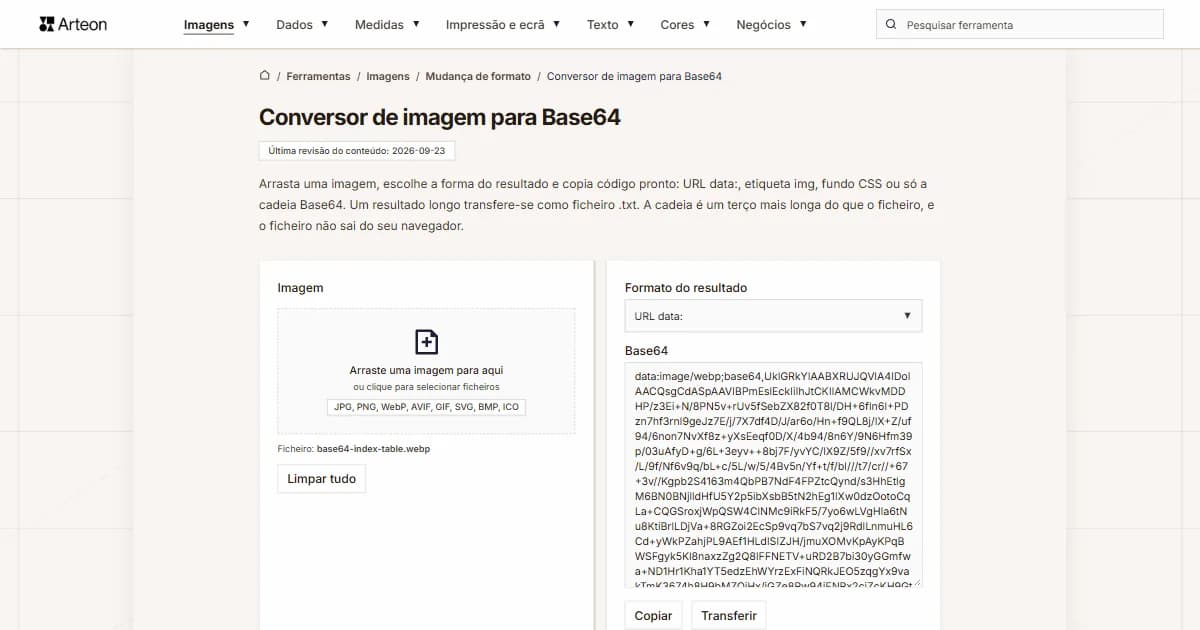Click the Conversor de imagem para Base64 breadcrumb text
The height and width of the screenshot is (630, 1200).
point(634,76)
